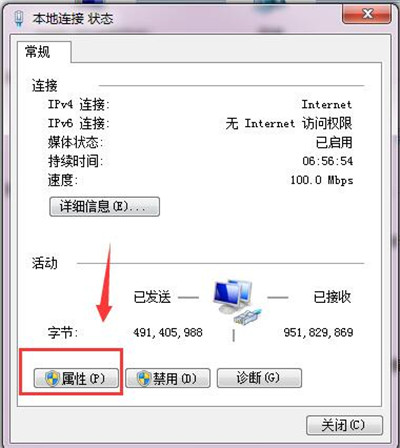Open 详细信息(E)... connection details

tap(104, 207)
